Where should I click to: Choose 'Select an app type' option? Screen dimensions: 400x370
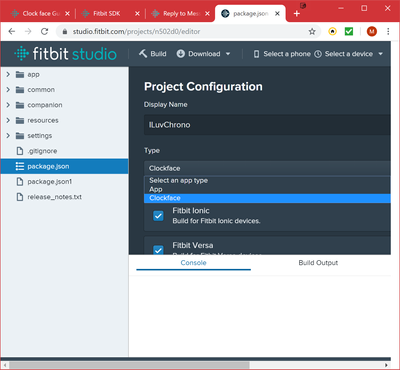click(267, 180)
